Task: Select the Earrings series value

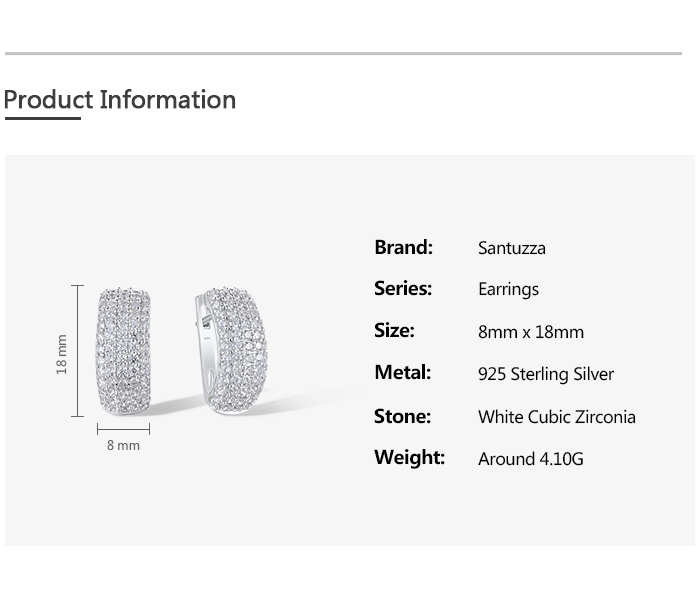Action: (508, 289)
